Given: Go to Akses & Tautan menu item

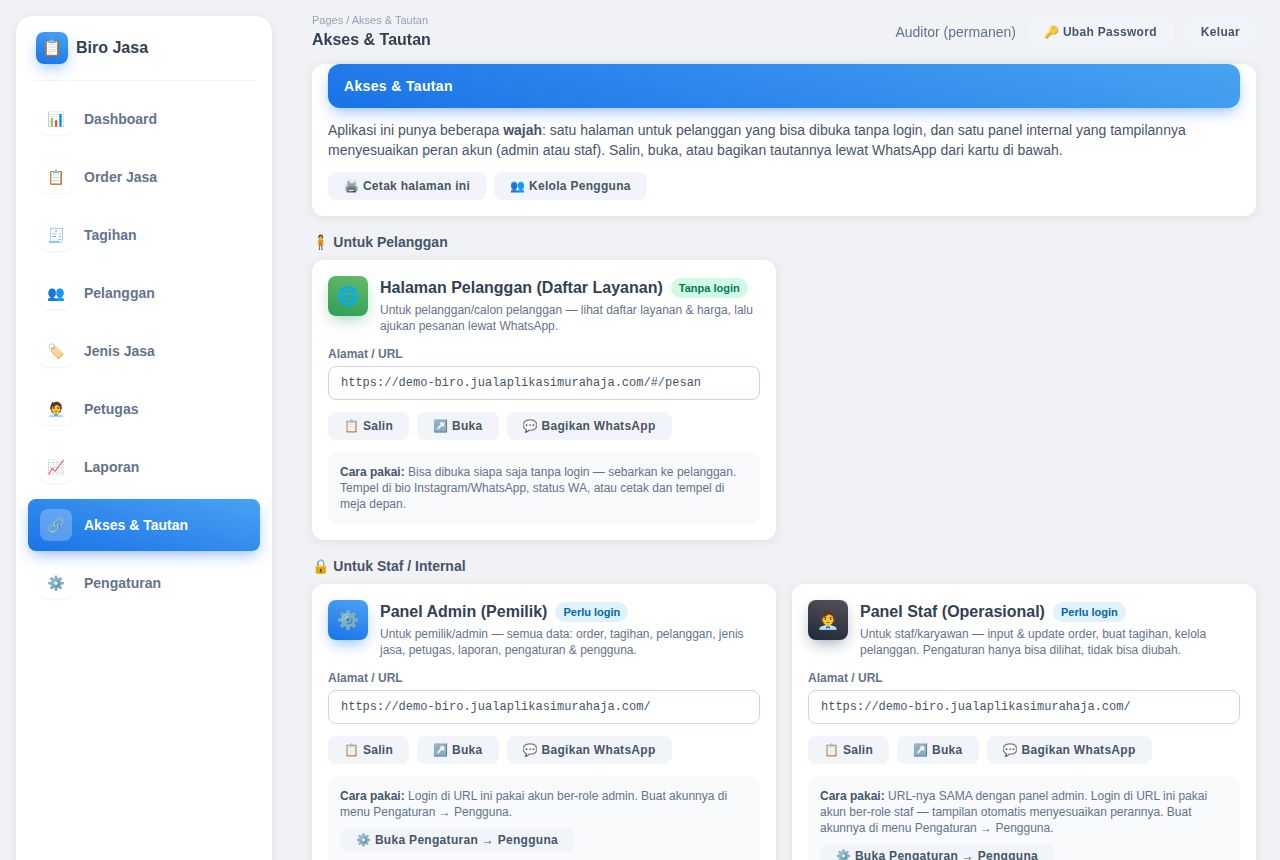Looking at the screenshot, I should pyautogui.click(x=144, y=525).
